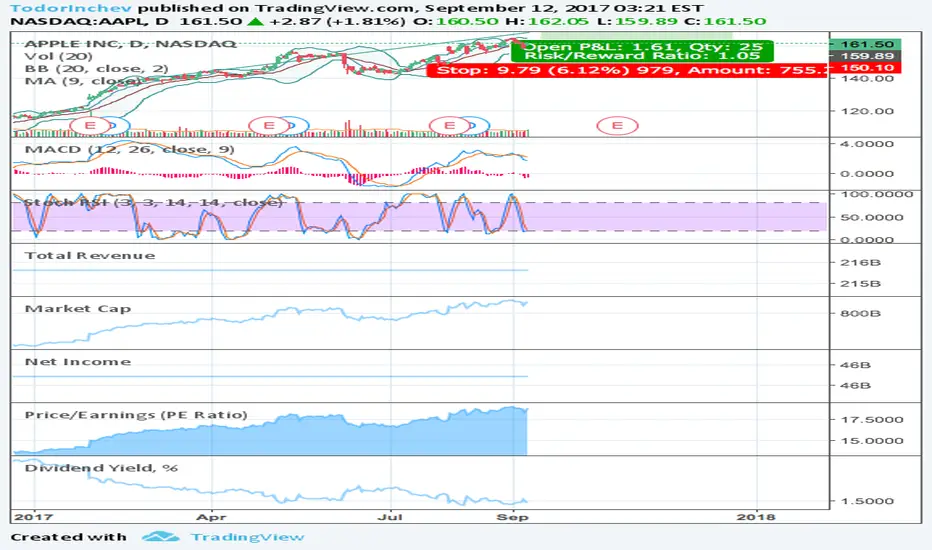Click the '+2.87 (+1.81%)' change value
The height and width of the screenshot is (550, 932).
point(337,21)
